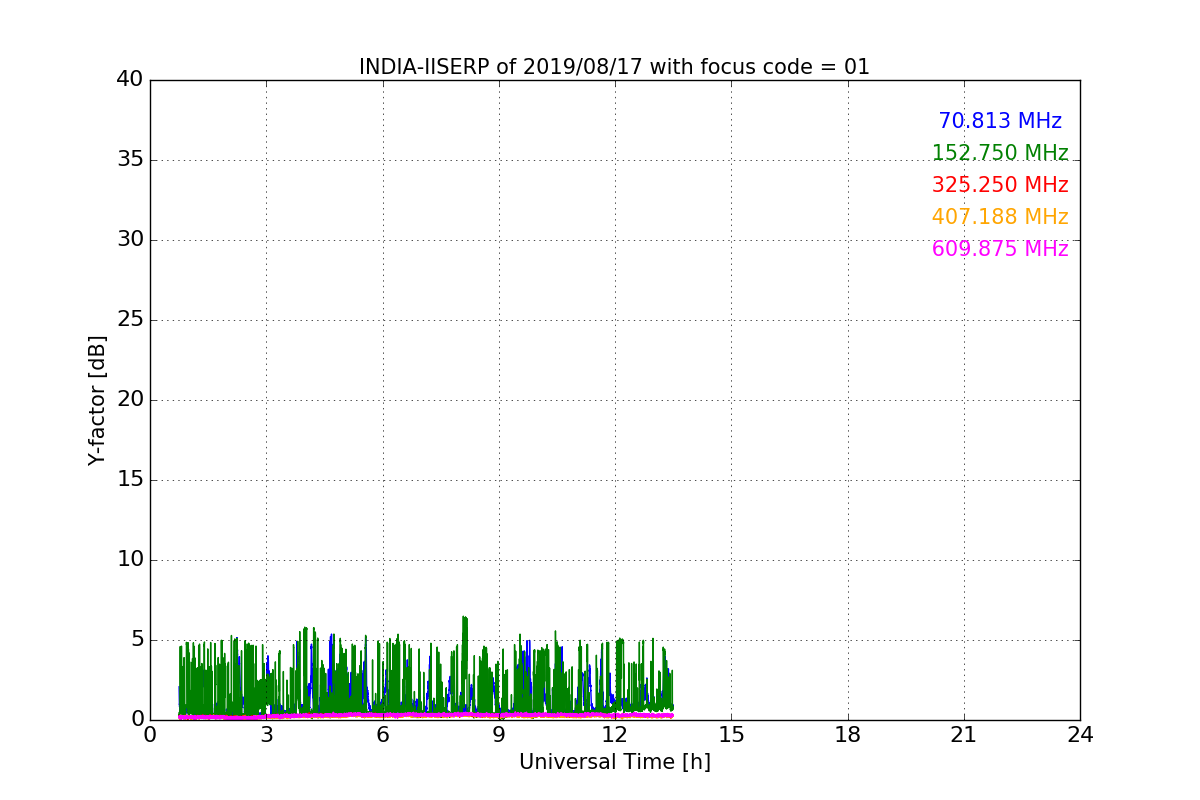Click the y-axis tick label 20
The width and height of the screenshot is (1200, 800).
tap(130, 400)
